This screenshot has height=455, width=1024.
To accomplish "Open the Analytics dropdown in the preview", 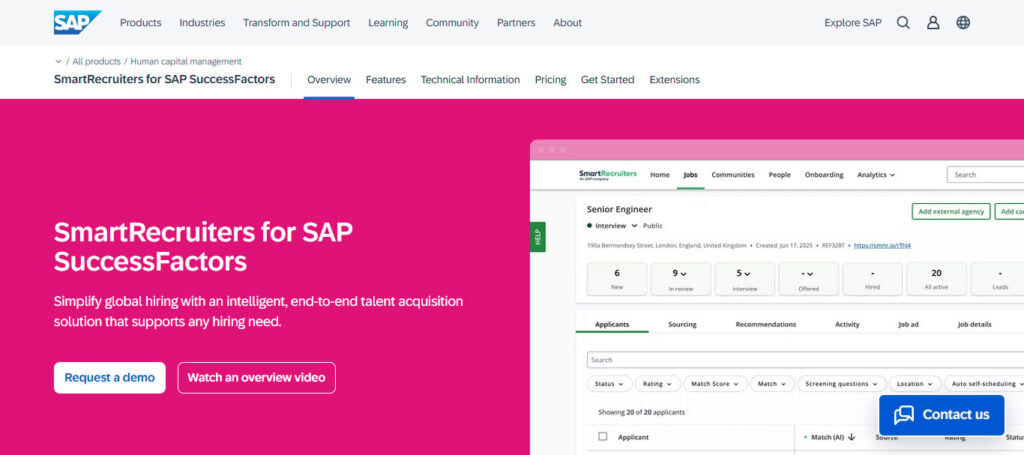I will tap(876, 175).
